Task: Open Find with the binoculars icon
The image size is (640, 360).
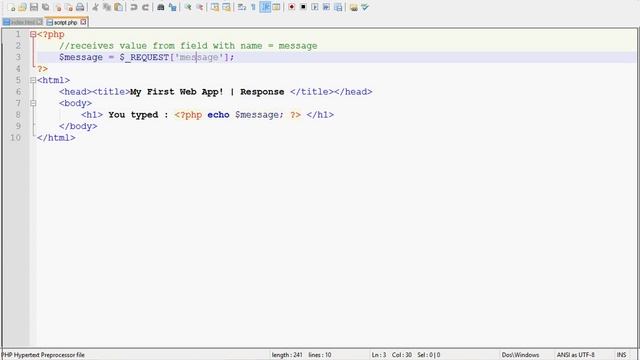Action: 161,7
